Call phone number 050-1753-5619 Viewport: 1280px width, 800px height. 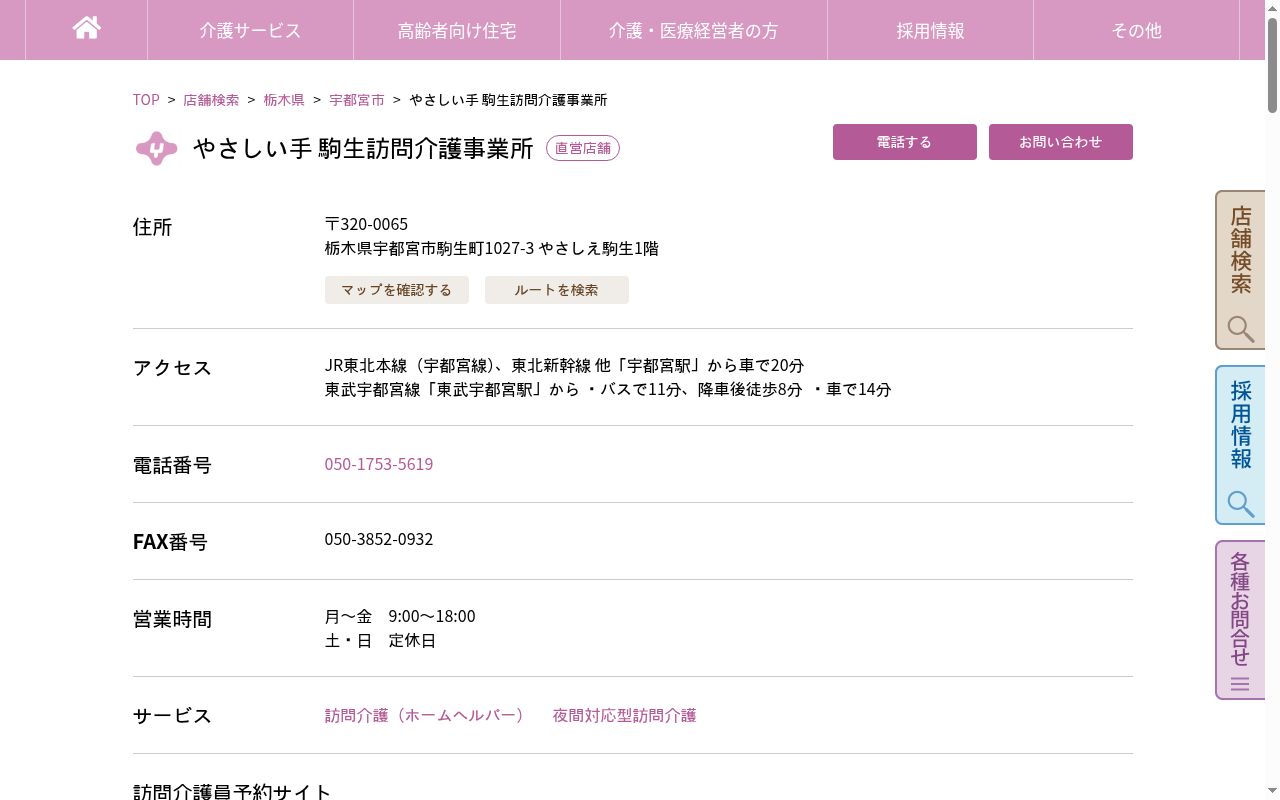pyautogui.click(x=379, y=464)
